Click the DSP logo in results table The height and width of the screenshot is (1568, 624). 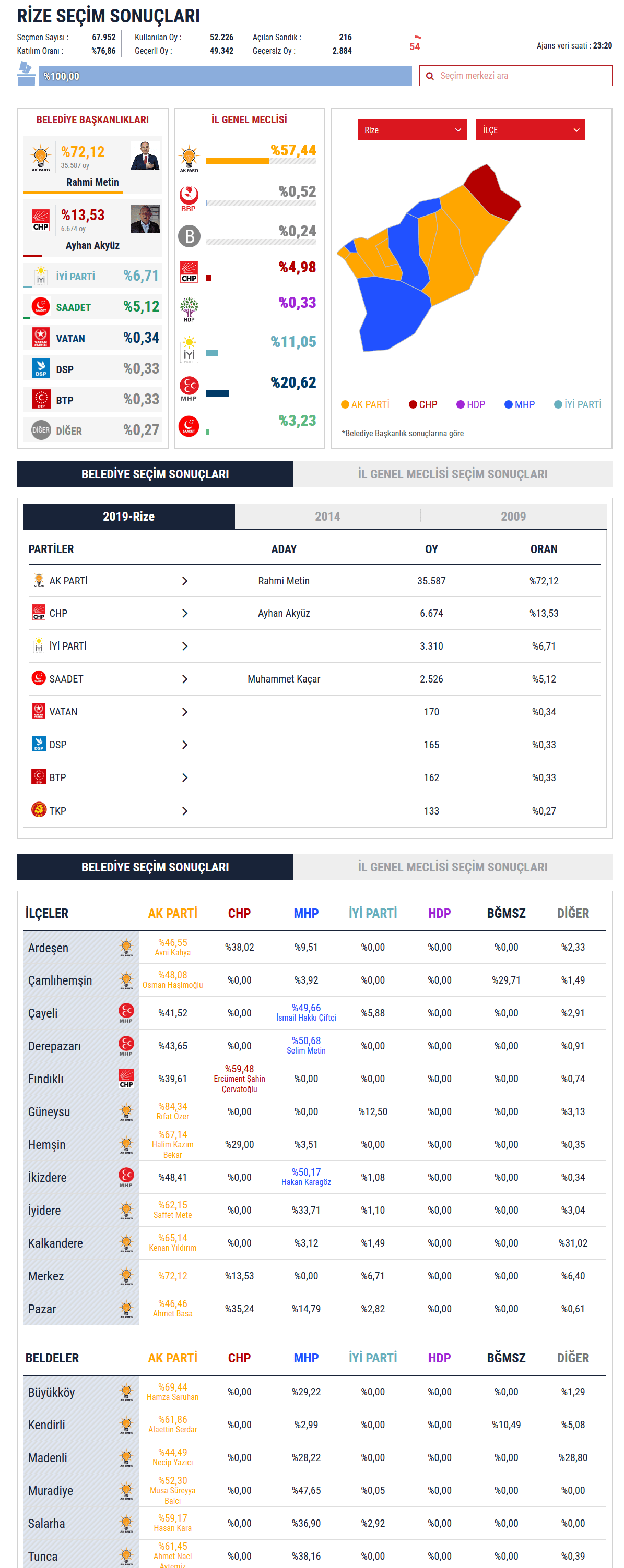[39, 744]
